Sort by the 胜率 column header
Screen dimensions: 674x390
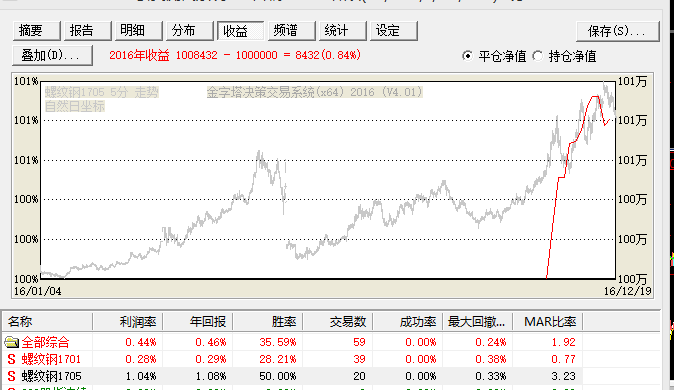point(267,322)
